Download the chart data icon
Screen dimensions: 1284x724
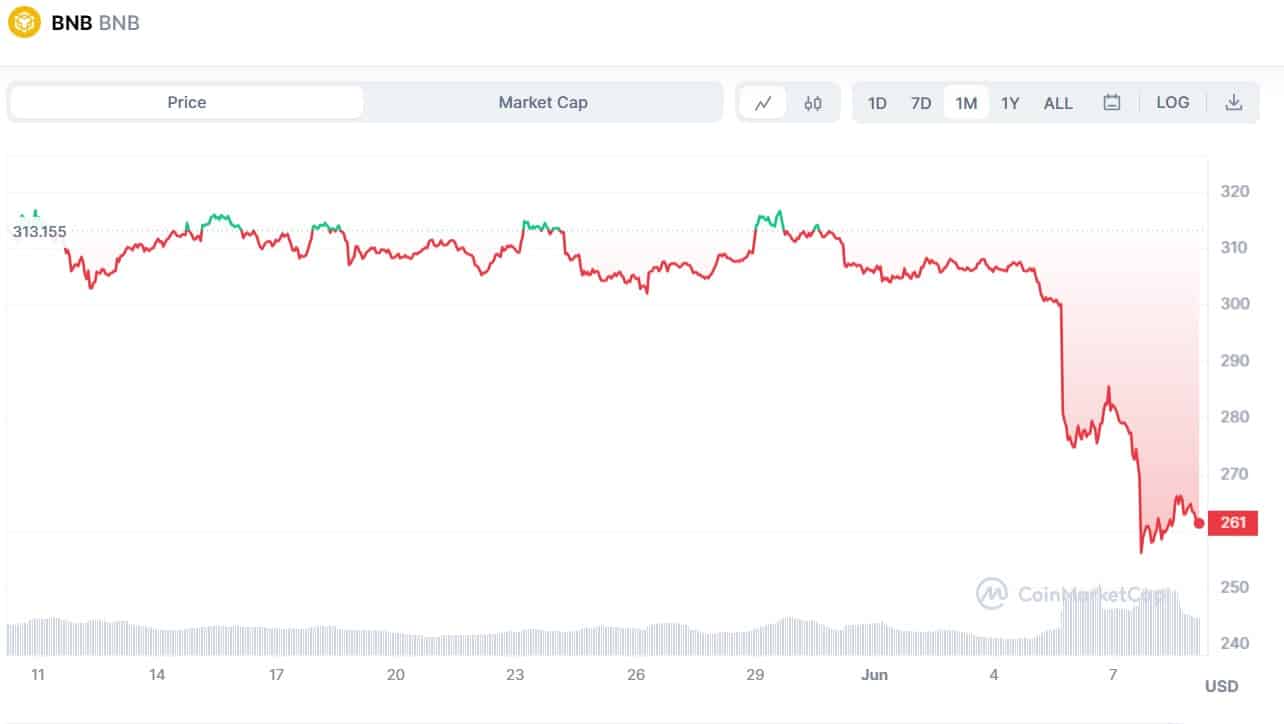[x=1234, y=102]
